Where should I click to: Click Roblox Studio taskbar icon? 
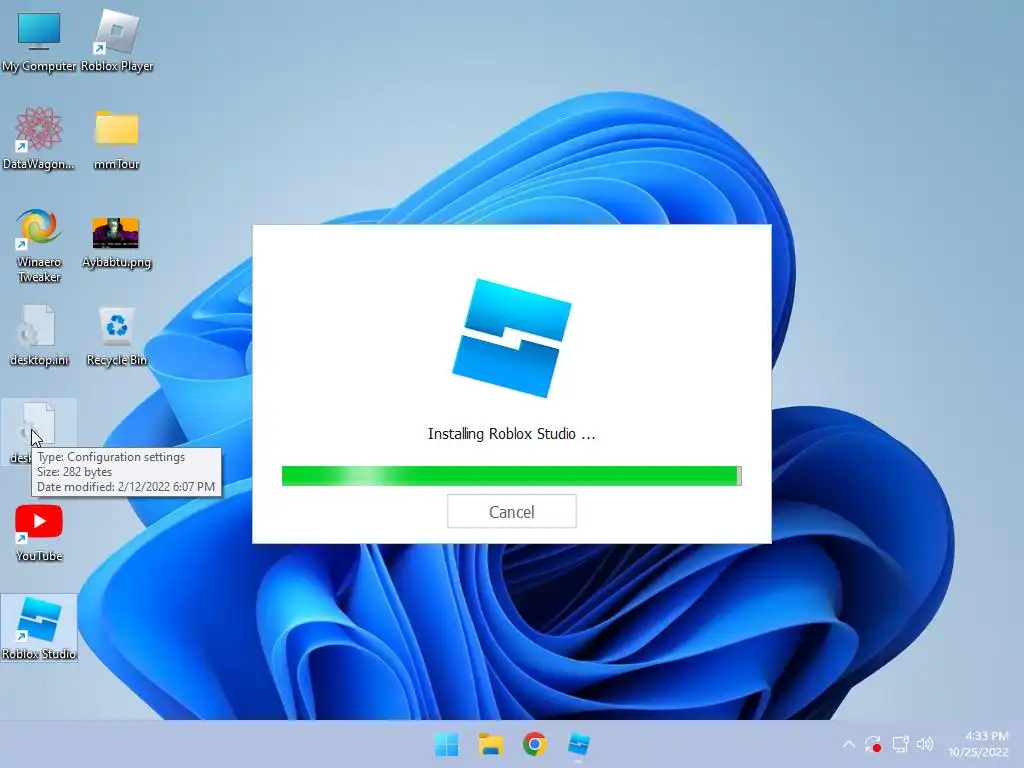[x=579, y=744]
